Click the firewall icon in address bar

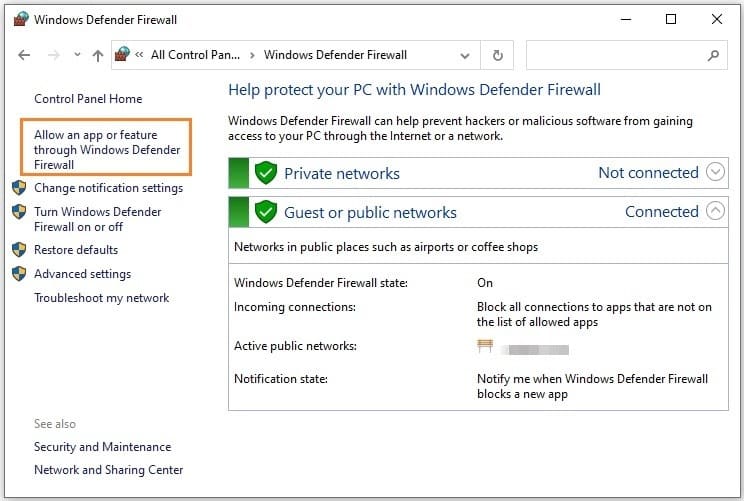tap(122, 54)
